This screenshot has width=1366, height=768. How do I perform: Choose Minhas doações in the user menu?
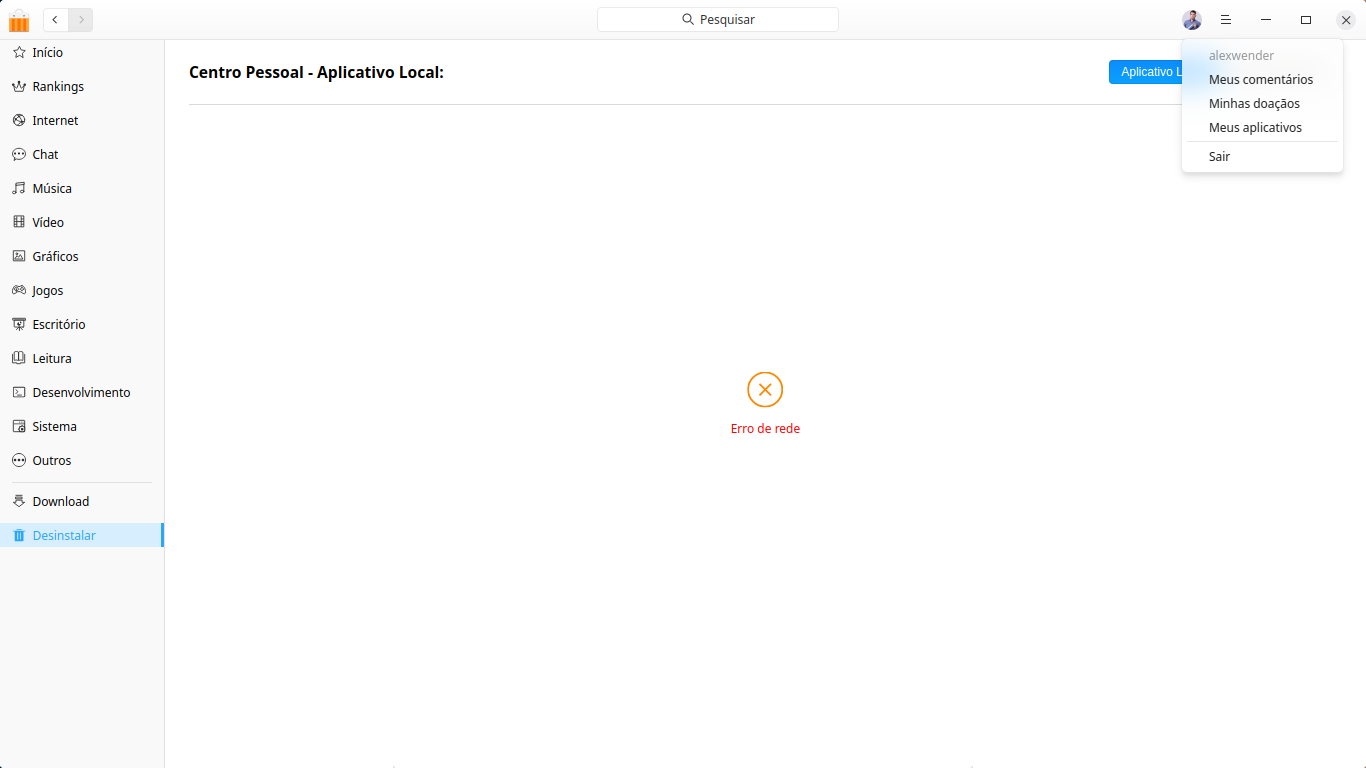click(x=1254, y=103)
